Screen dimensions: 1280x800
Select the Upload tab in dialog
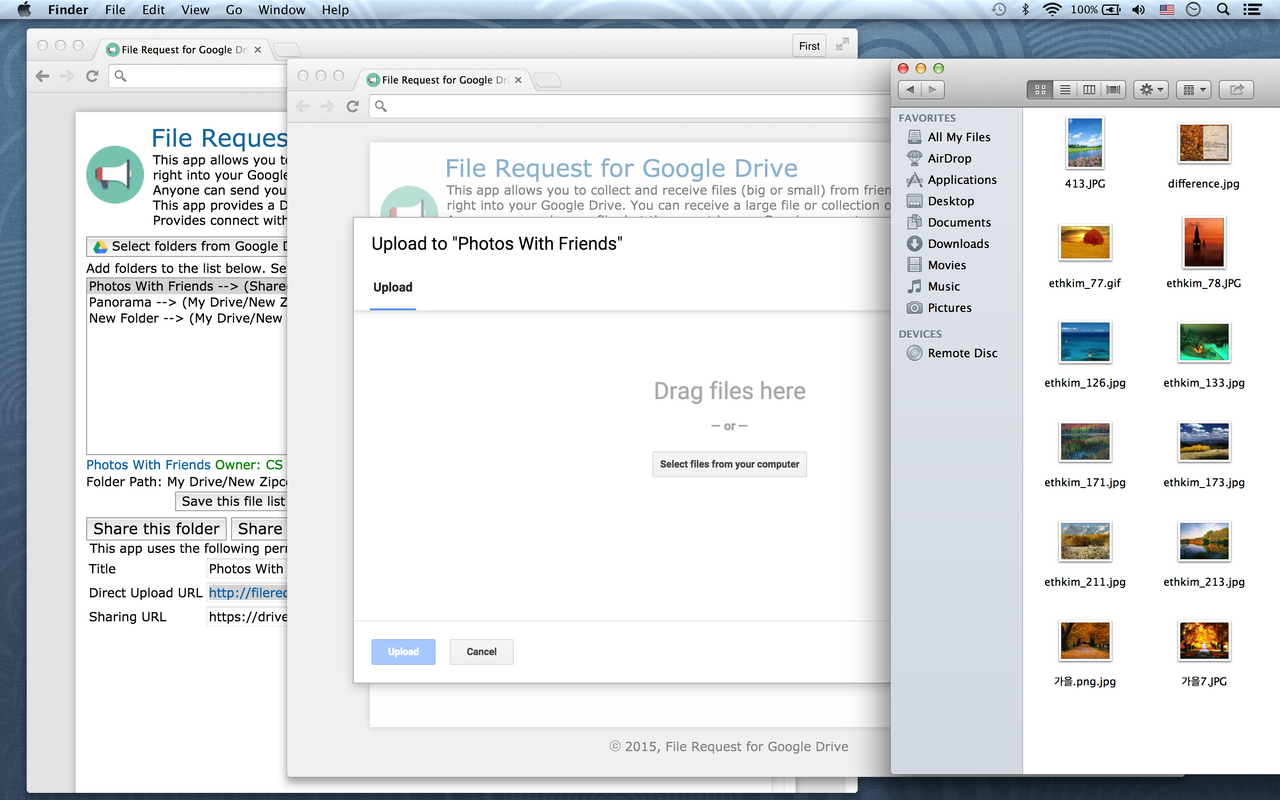(393, 288)
